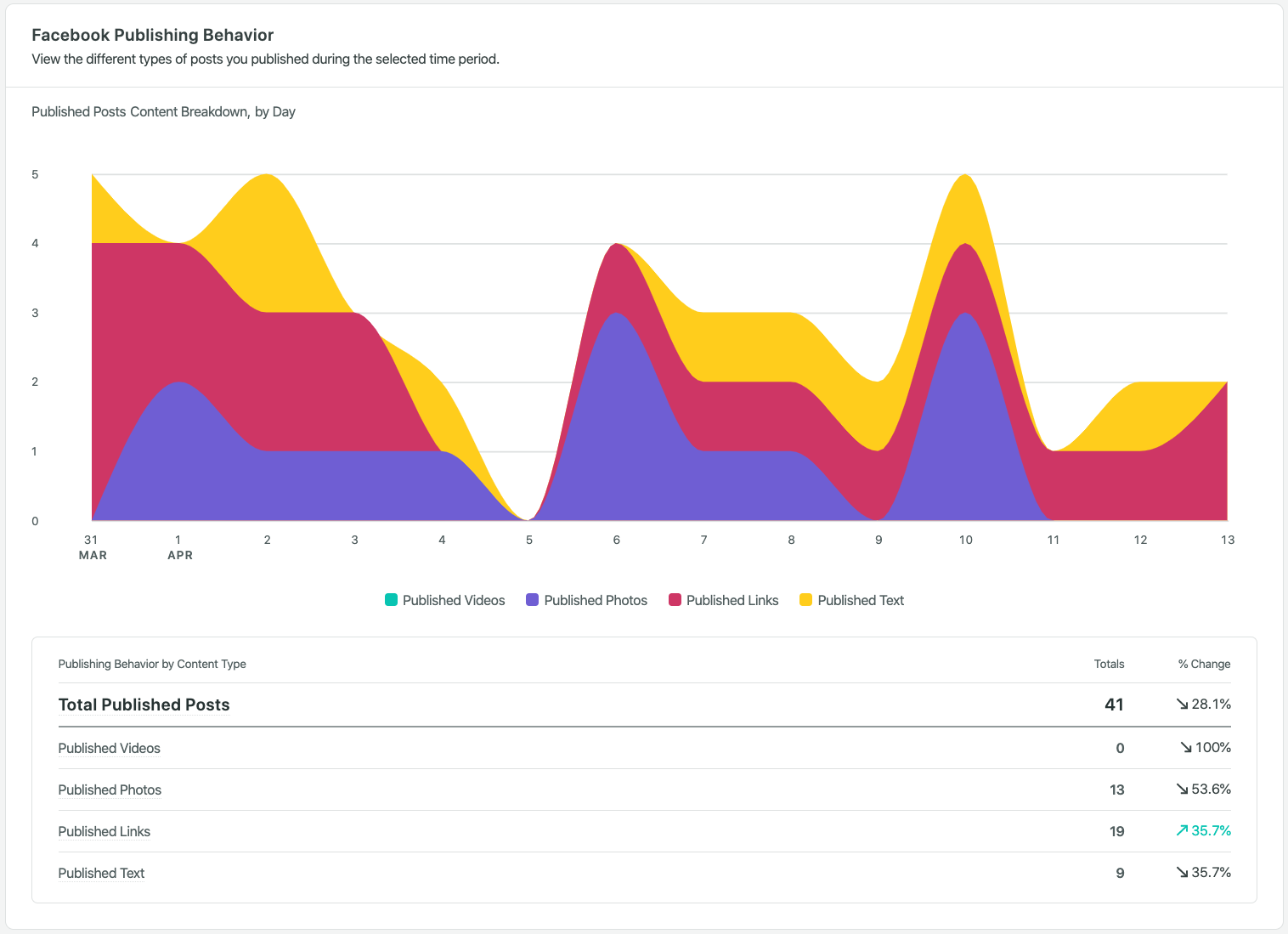The image size is (1288, 934).
Task: Click the x-axis label for day 8
Action: point(791,540)
